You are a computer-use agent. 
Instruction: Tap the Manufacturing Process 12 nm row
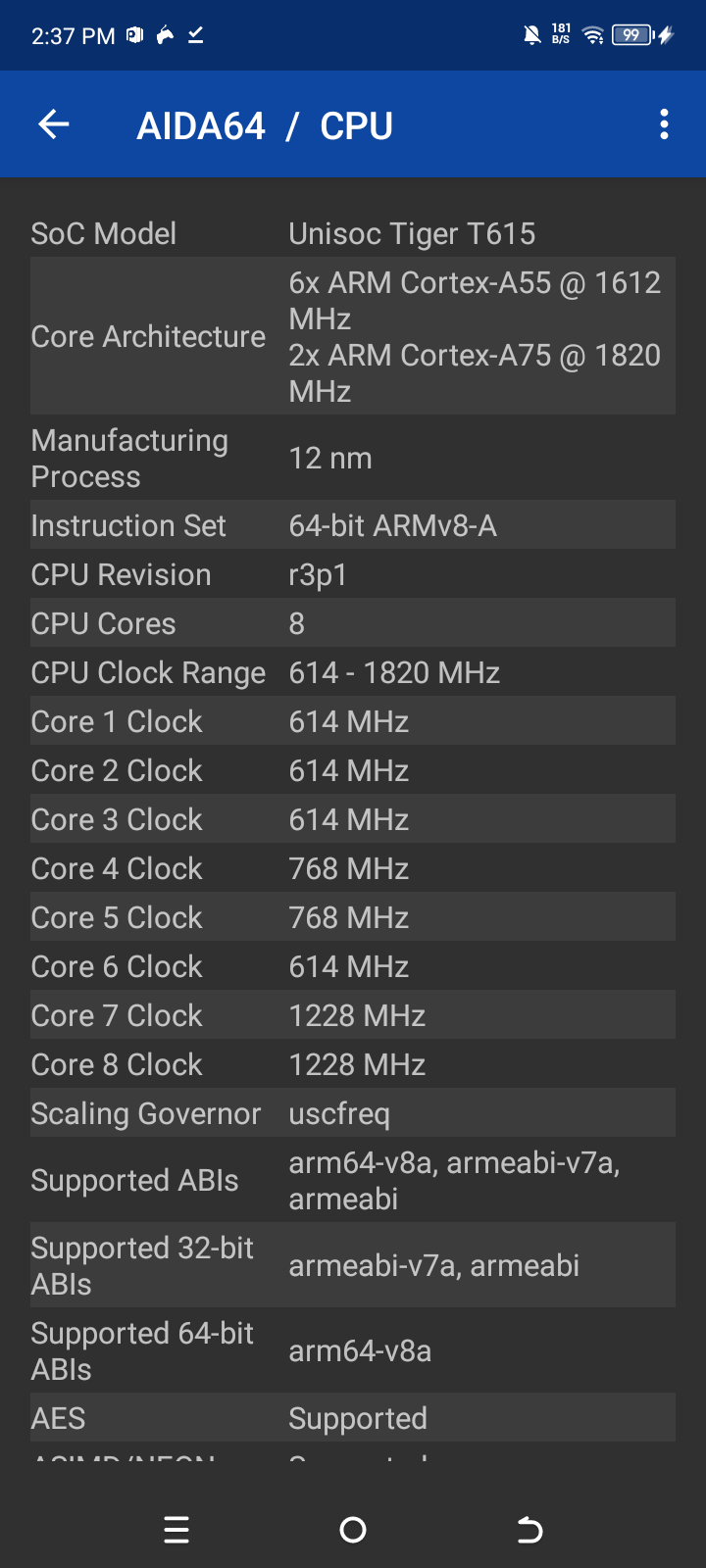[353, 458]
